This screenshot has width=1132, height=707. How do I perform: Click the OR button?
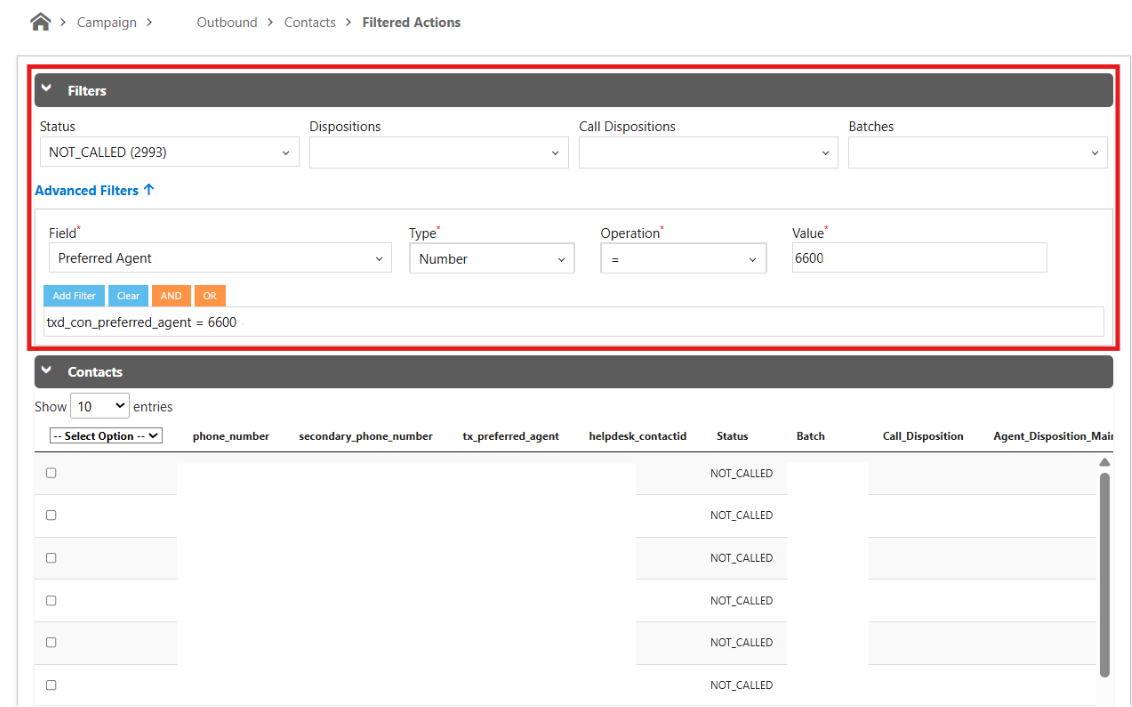(210, 295)
